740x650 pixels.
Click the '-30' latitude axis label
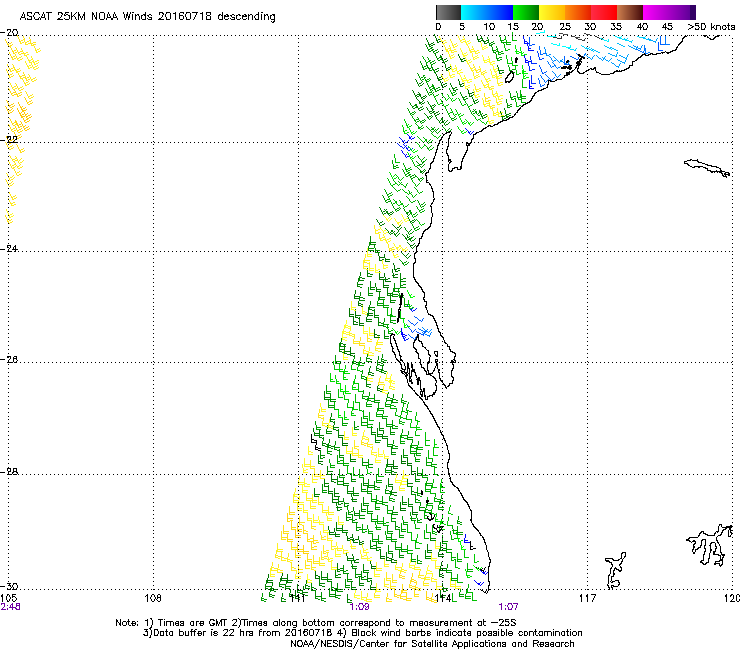9,586
